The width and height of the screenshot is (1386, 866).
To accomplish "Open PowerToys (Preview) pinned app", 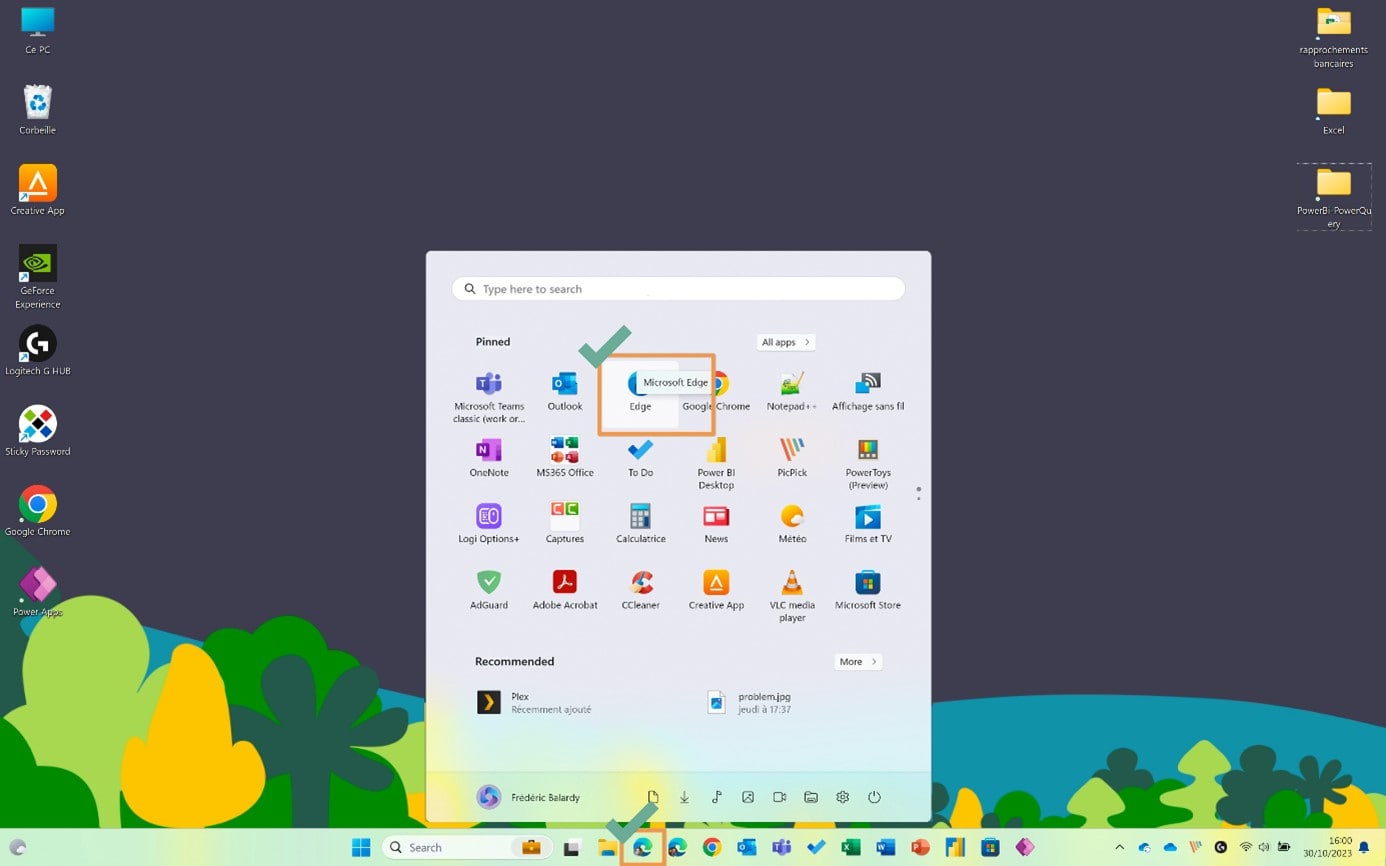I will coord(868,463).
